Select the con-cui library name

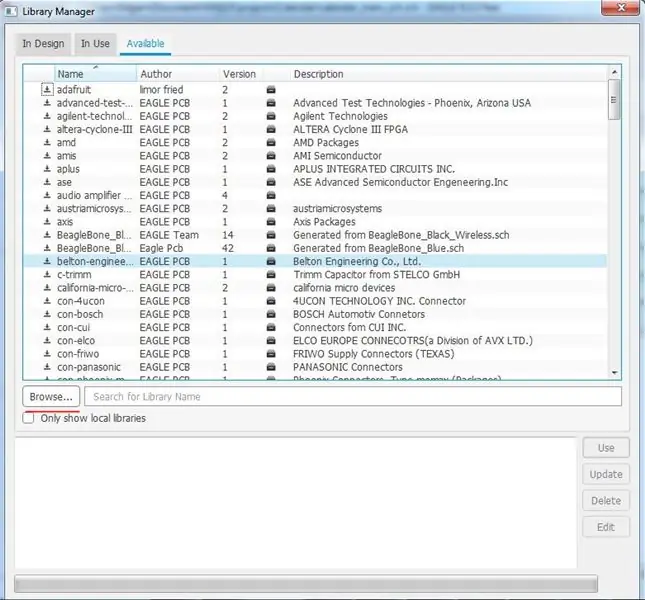(x=73, y=327)
